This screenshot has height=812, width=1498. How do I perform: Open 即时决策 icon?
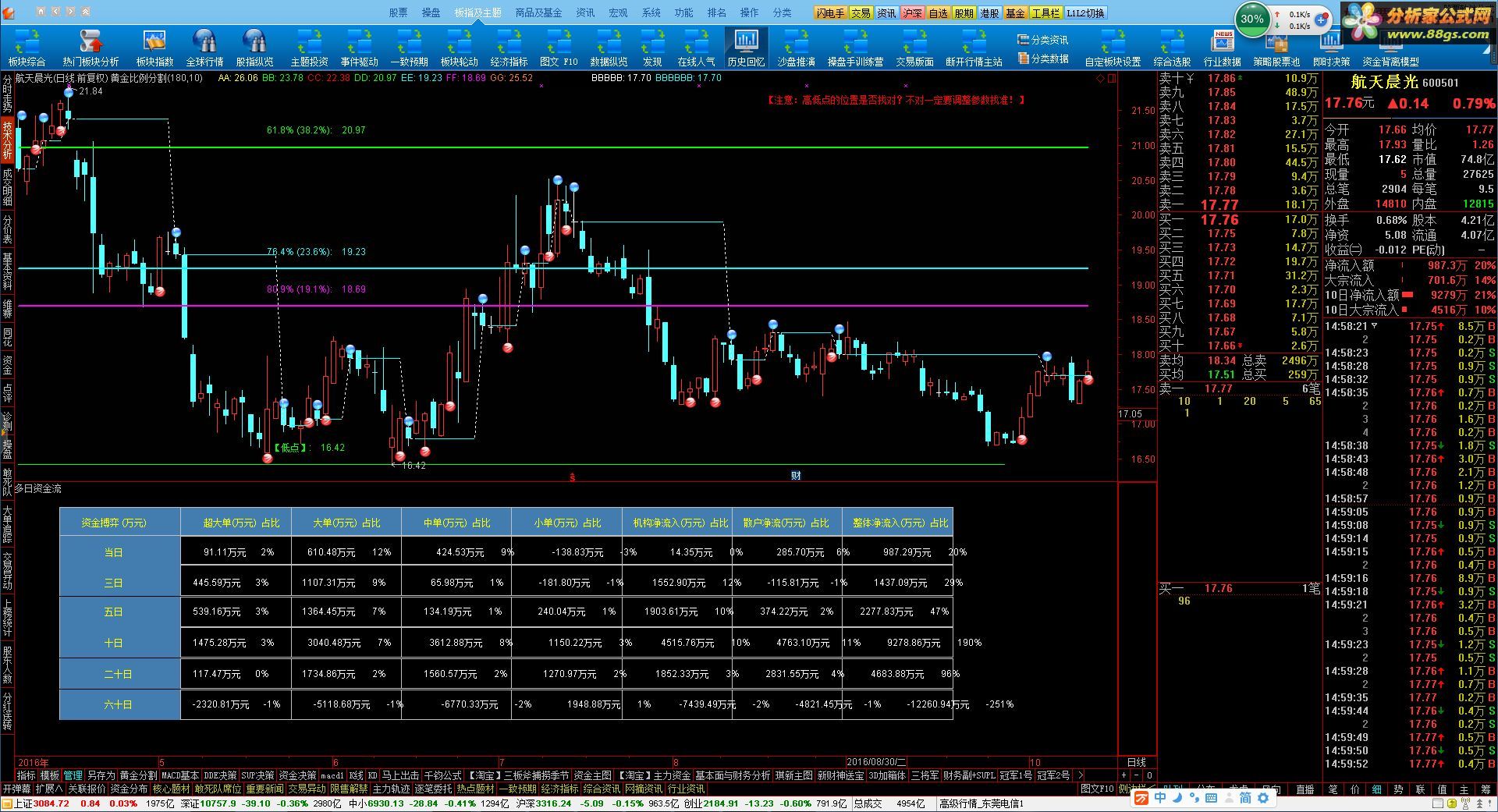(x=1331, y=48)
